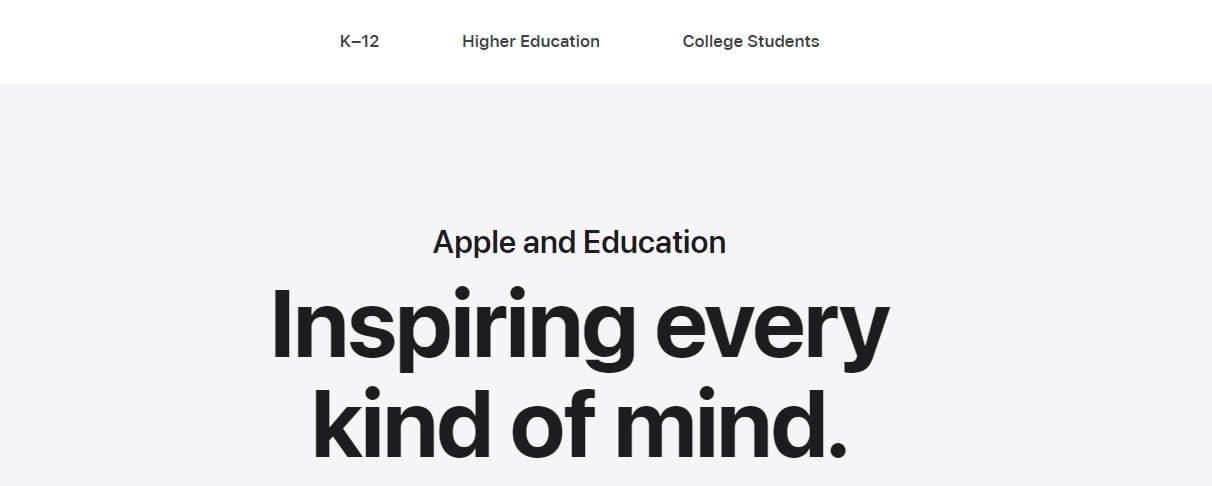
Task: Click the "Inspiring every" headline line
Action: pyautogui.click(x=579, y=326)
